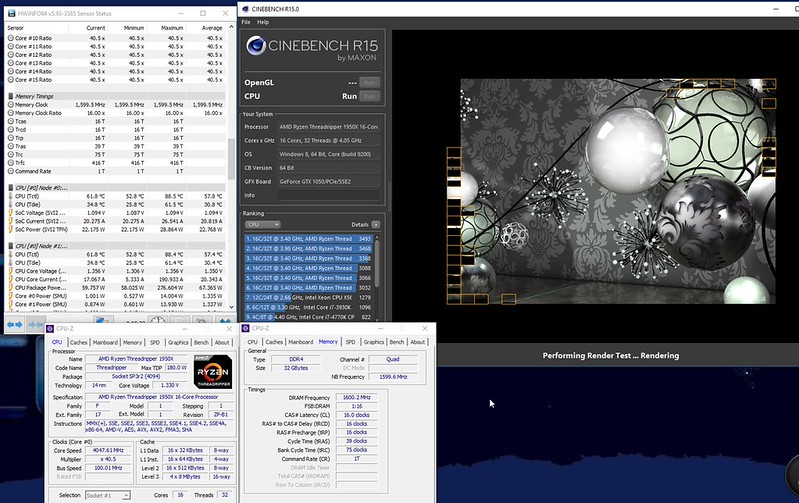This screenshot has width=799, height=503.
Task: Open the CPU ranking type dropdown
Action: click(263, 224)
